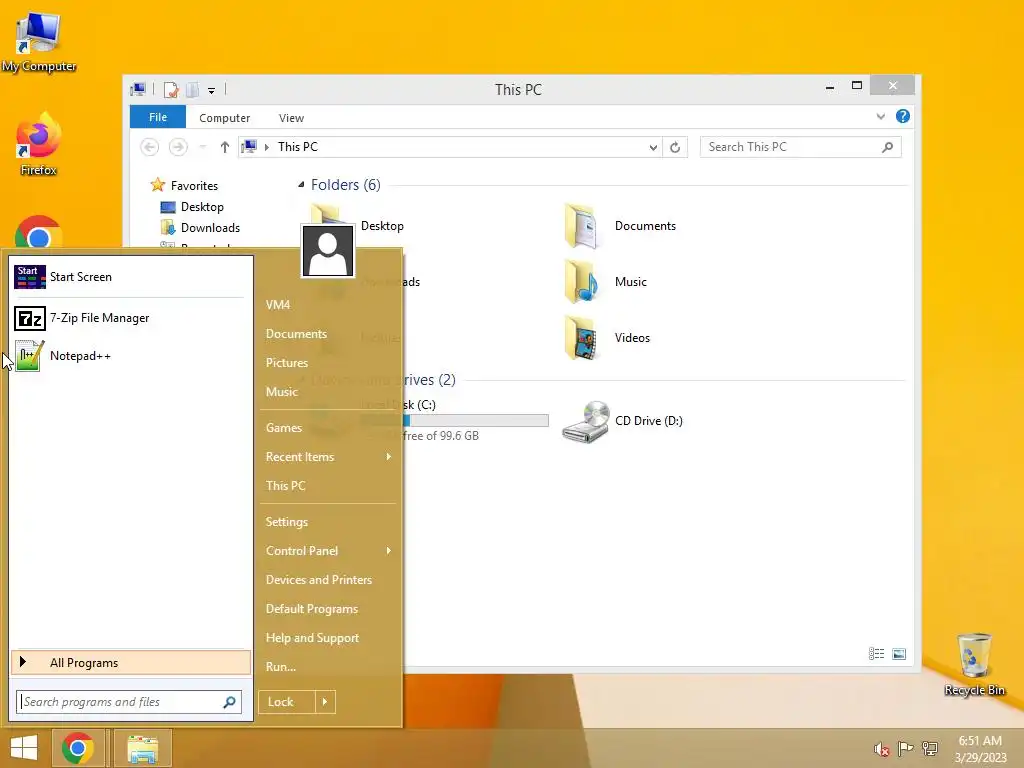Refresh the This PC view

[x=675, y=148]
